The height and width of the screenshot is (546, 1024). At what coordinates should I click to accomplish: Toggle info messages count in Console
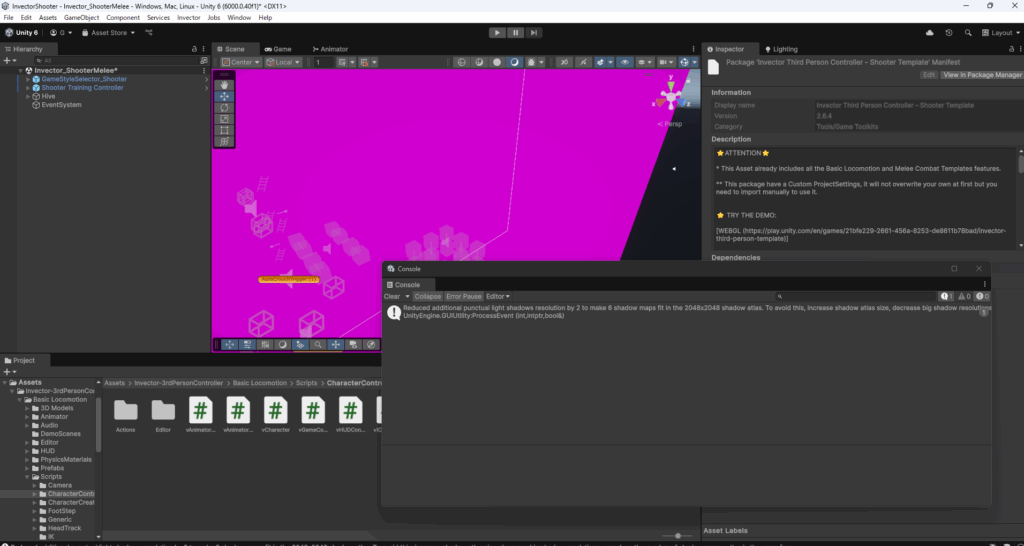(947, 297)
